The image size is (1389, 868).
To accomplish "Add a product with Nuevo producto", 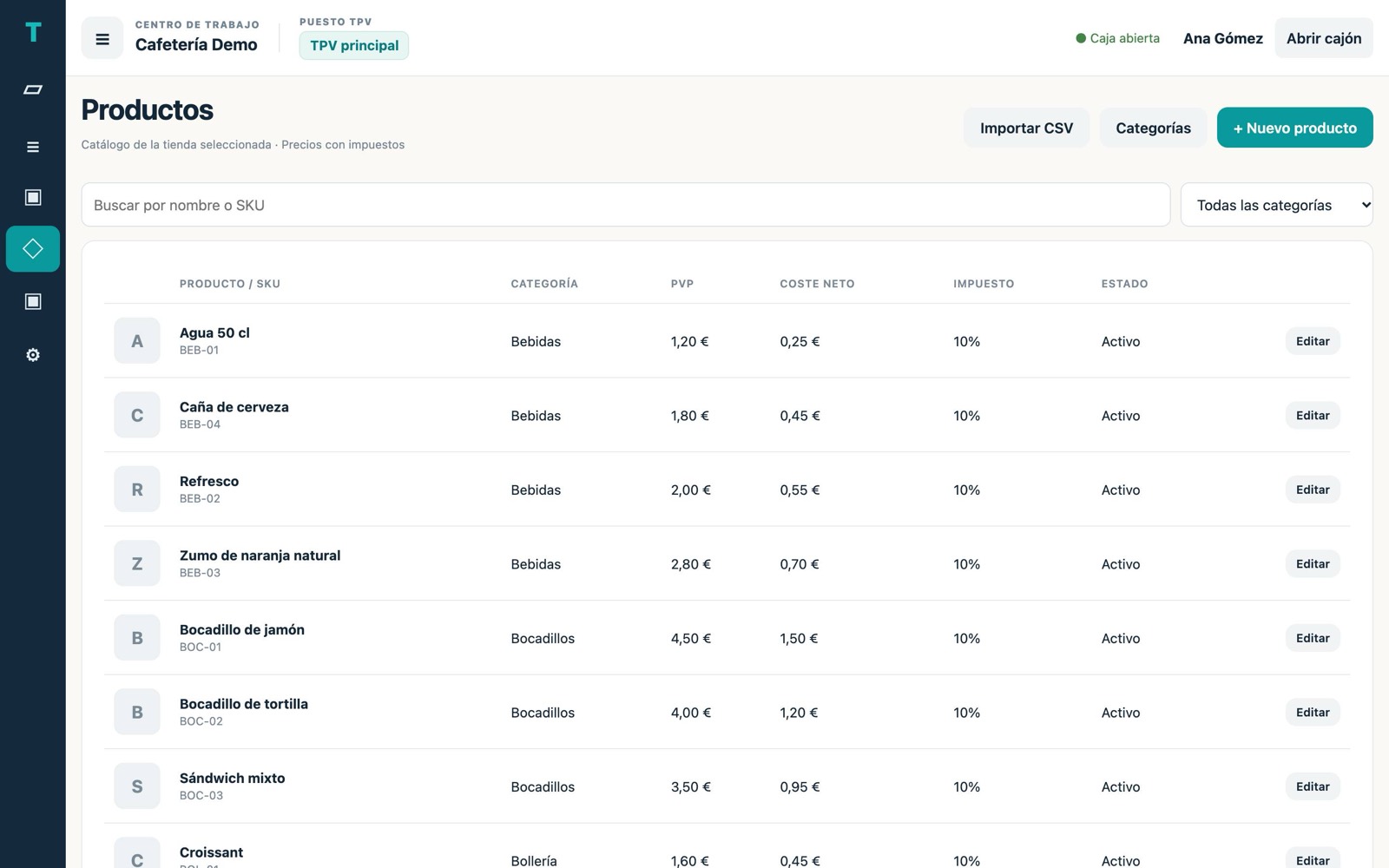I will [x=1294, y=128].
